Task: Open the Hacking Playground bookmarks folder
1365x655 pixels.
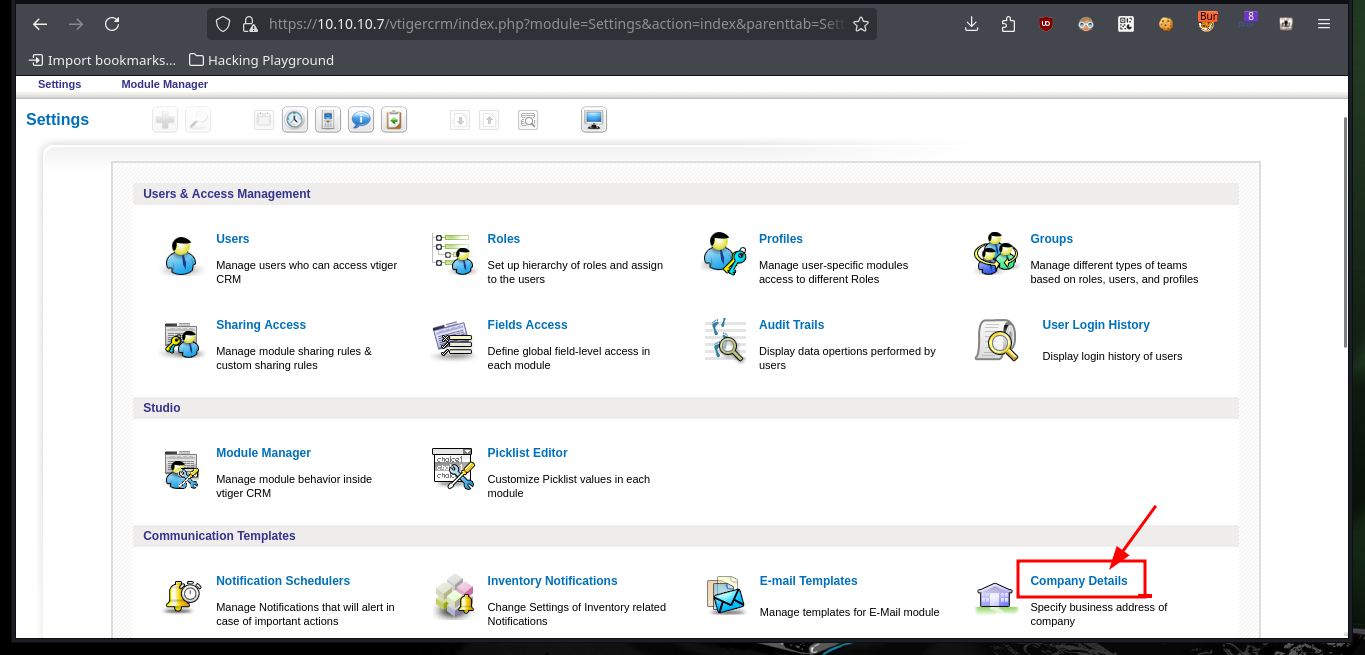Action: coord(261,60)
